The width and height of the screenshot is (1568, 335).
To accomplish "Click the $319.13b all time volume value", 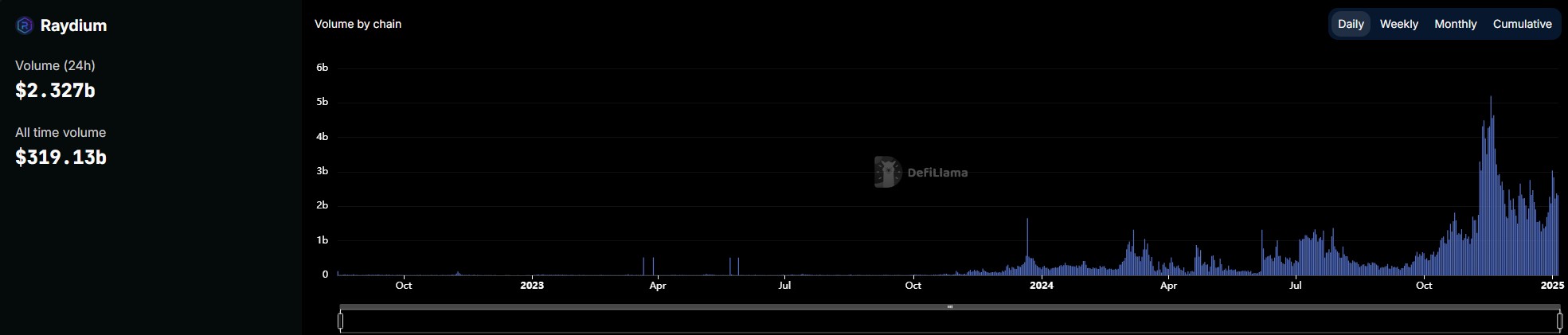I will point(61,158).
